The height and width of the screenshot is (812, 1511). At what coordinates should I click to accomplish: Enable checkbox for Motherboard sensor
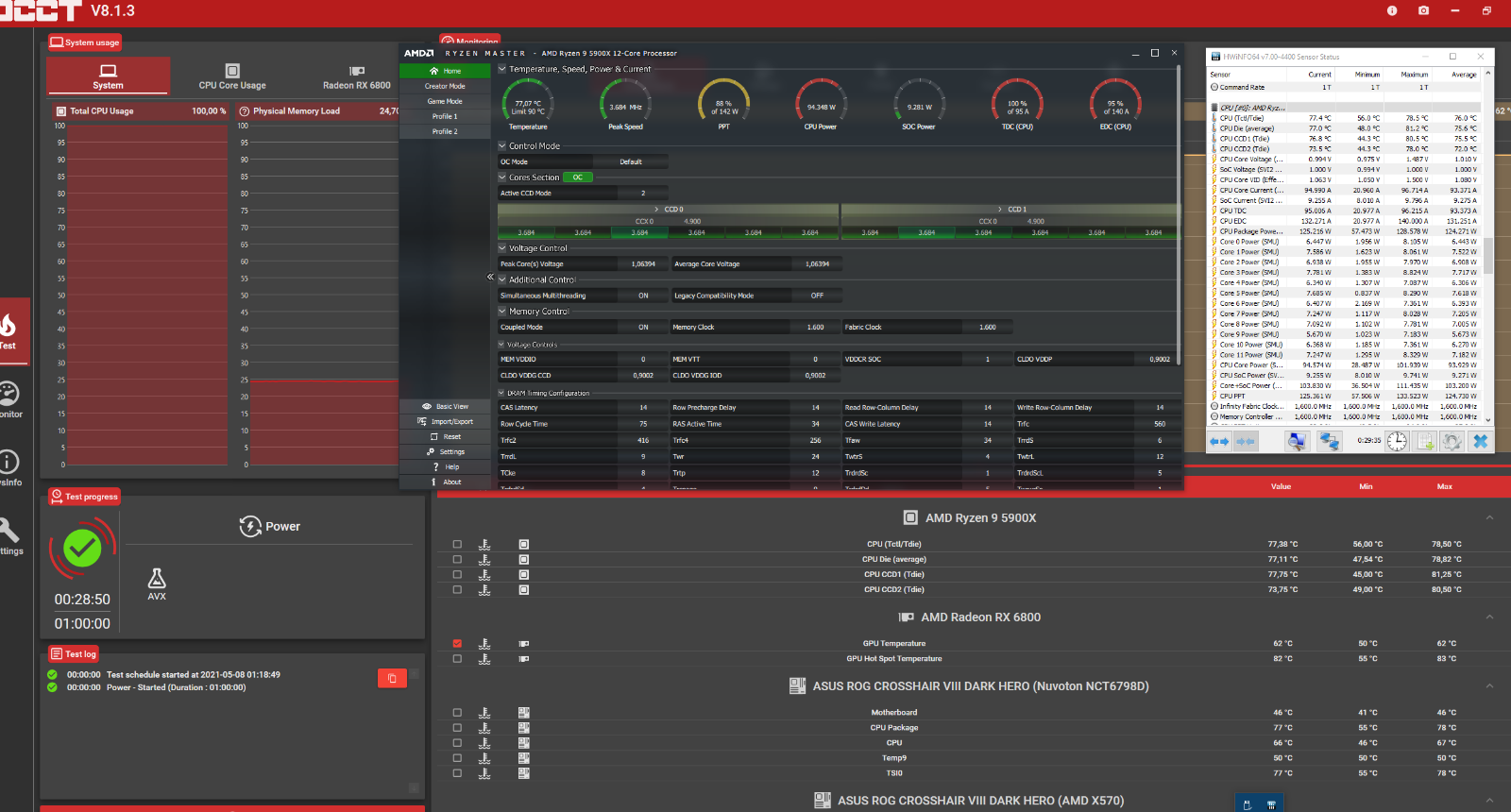[x=457, y=713]
